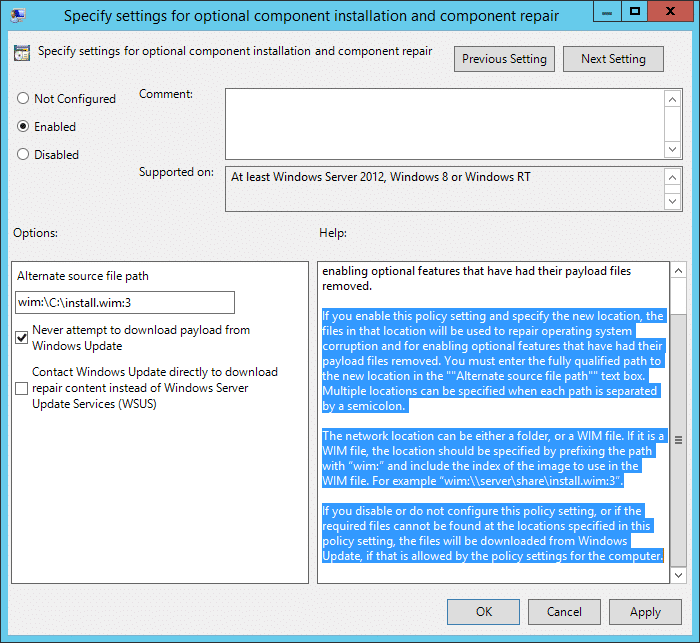Enable Contact Windows Update directly checkbox
The height and width of the screenshot is (643, 700).
click(x=22, y=388)
